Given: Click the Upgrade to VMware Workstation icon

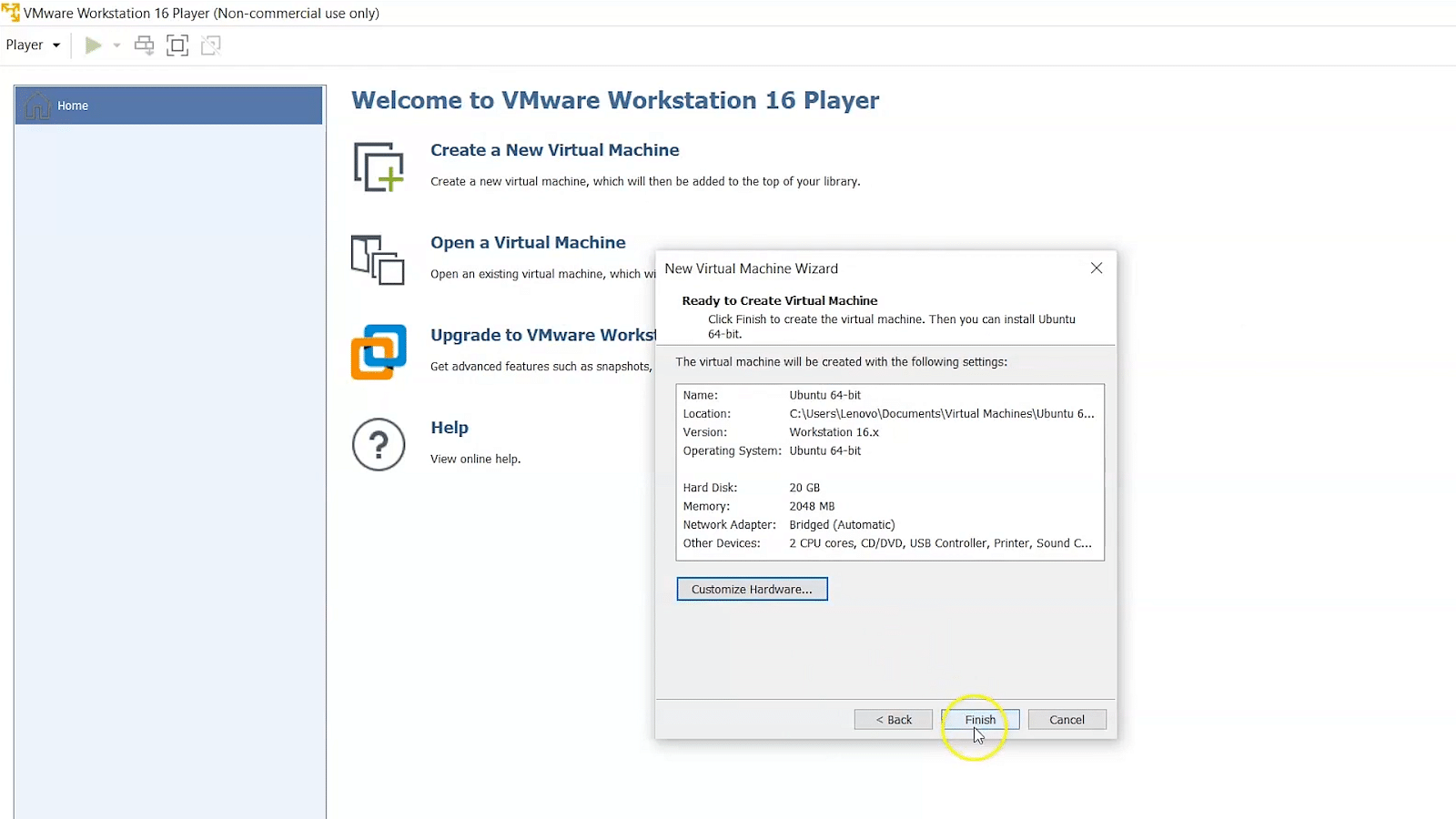Looking at the screenshot, I should point(379,352).
